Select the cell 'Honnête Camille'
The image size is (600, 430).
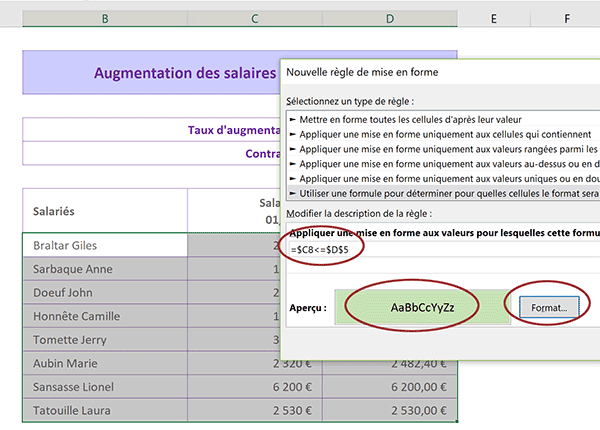(x=105, y=316)
